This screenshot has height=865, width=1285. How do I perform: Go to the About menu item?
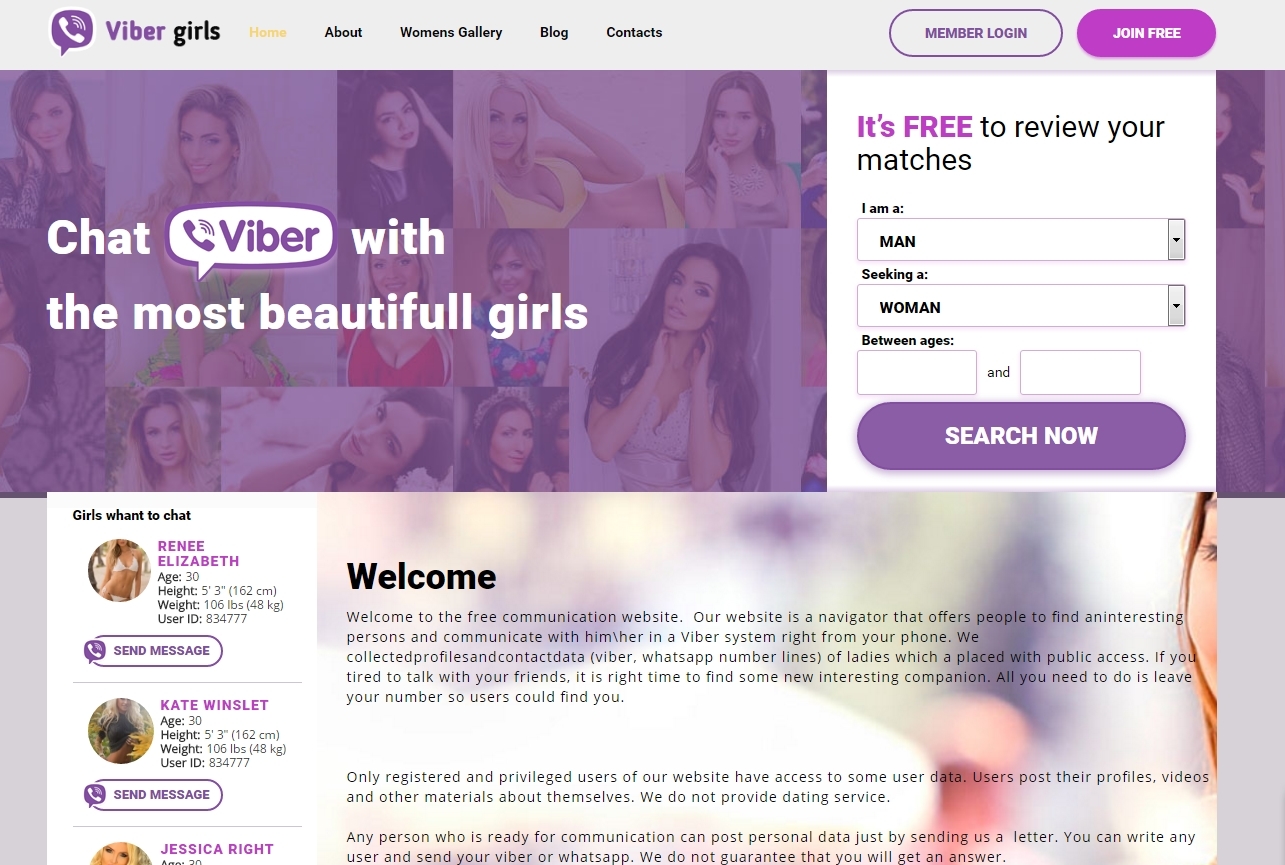[x=343, y=32]
